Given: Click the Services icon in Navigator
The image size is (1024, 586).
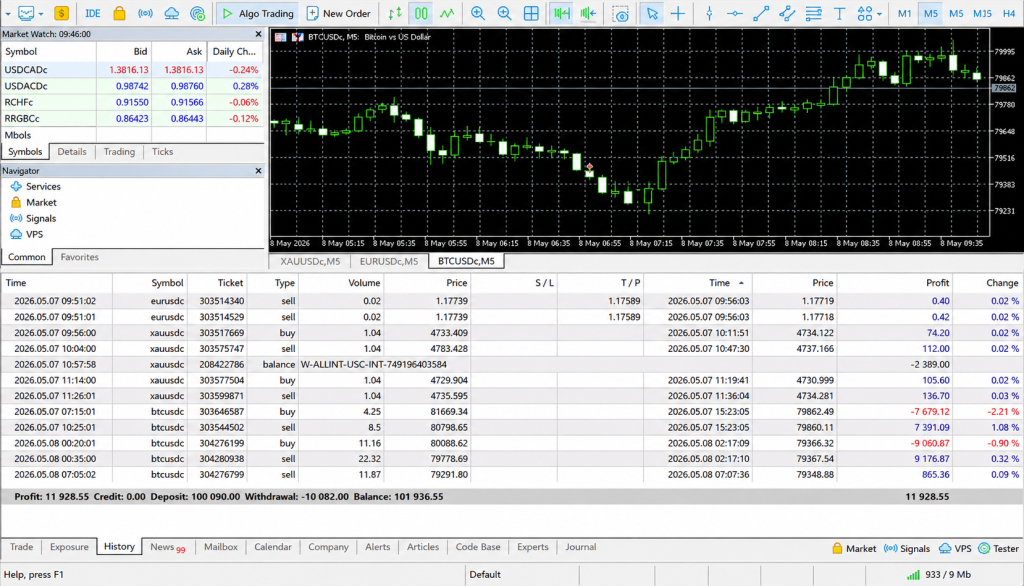Looking at the screenshot, I should (x=16, y=186).
